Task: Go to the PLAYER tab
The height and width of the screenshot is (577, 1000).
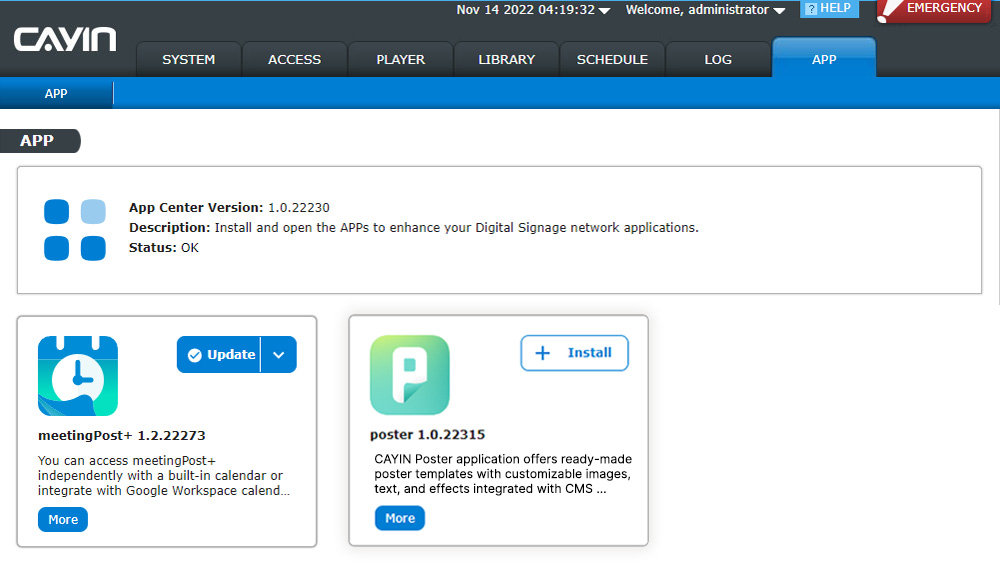Action: click(401, 59)
